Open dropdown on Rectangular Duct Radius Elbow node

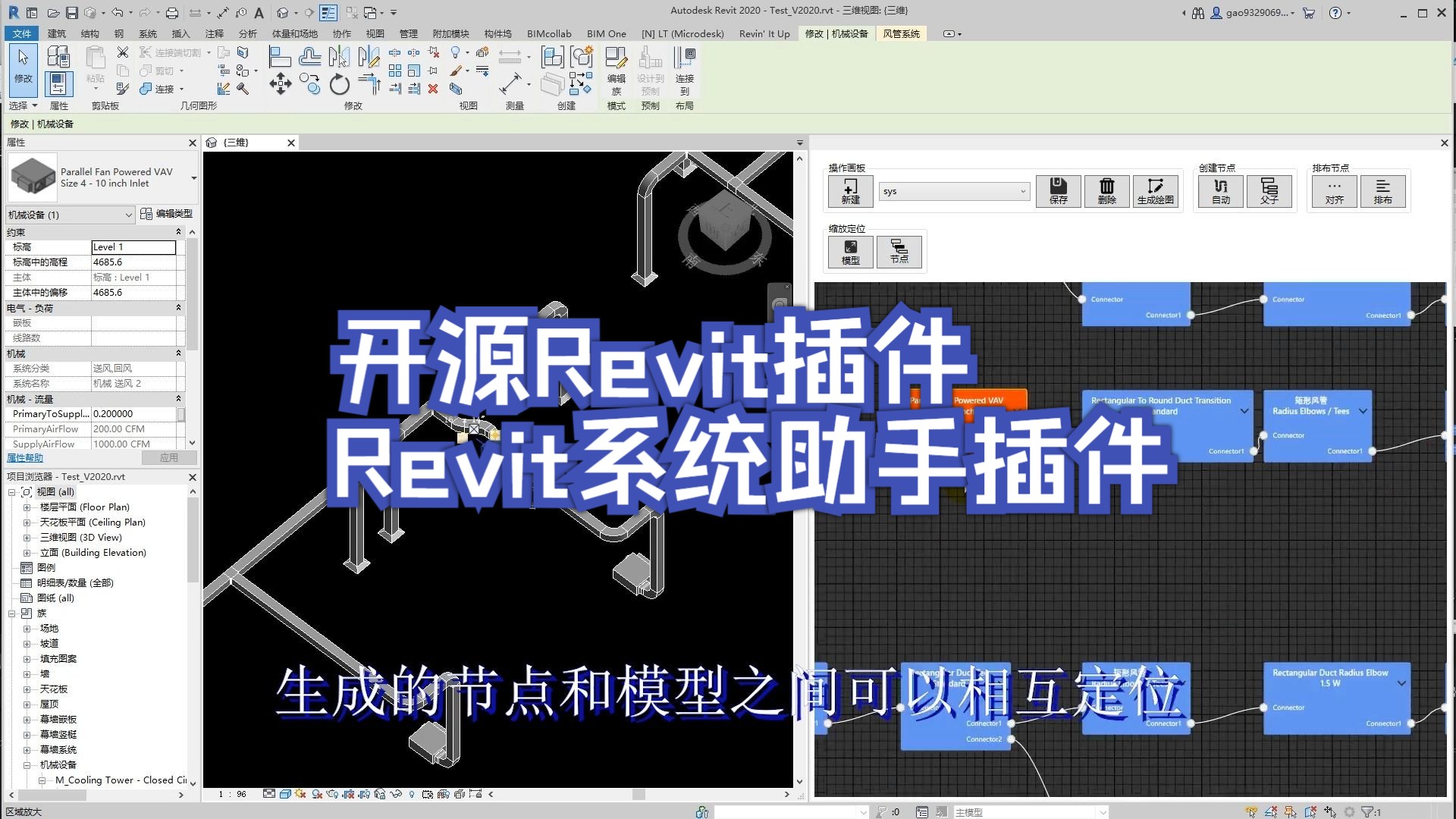1401,683
